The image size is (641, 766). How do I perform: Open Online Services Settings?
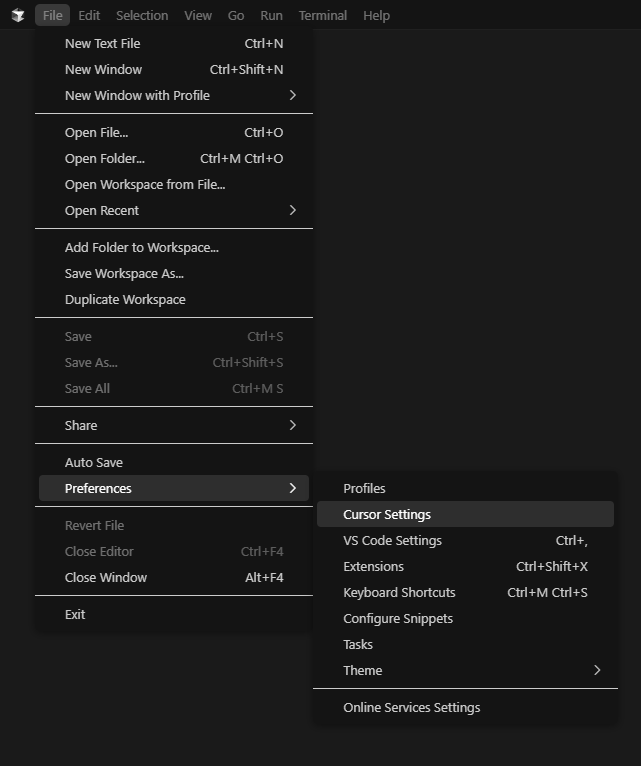465,706
